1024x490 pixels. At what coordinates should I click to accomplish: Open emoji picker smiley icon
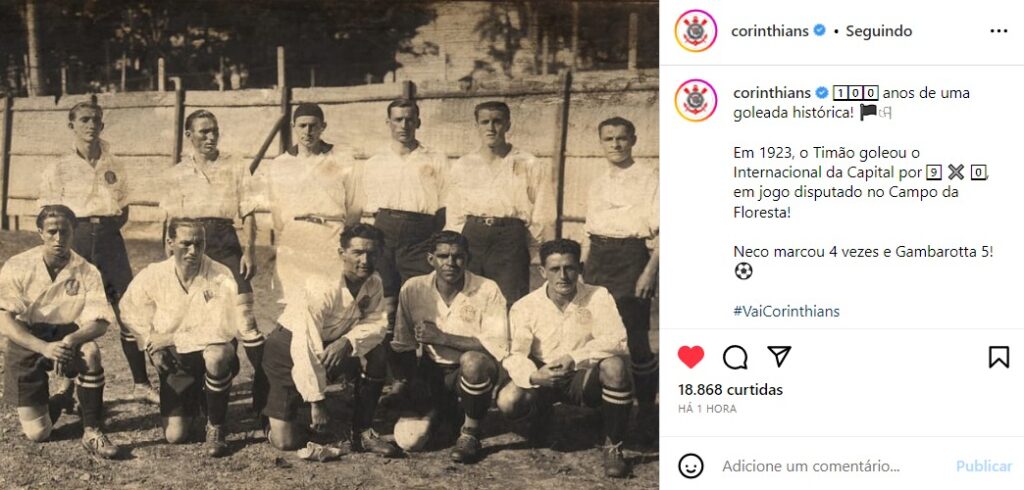[691, 466]
